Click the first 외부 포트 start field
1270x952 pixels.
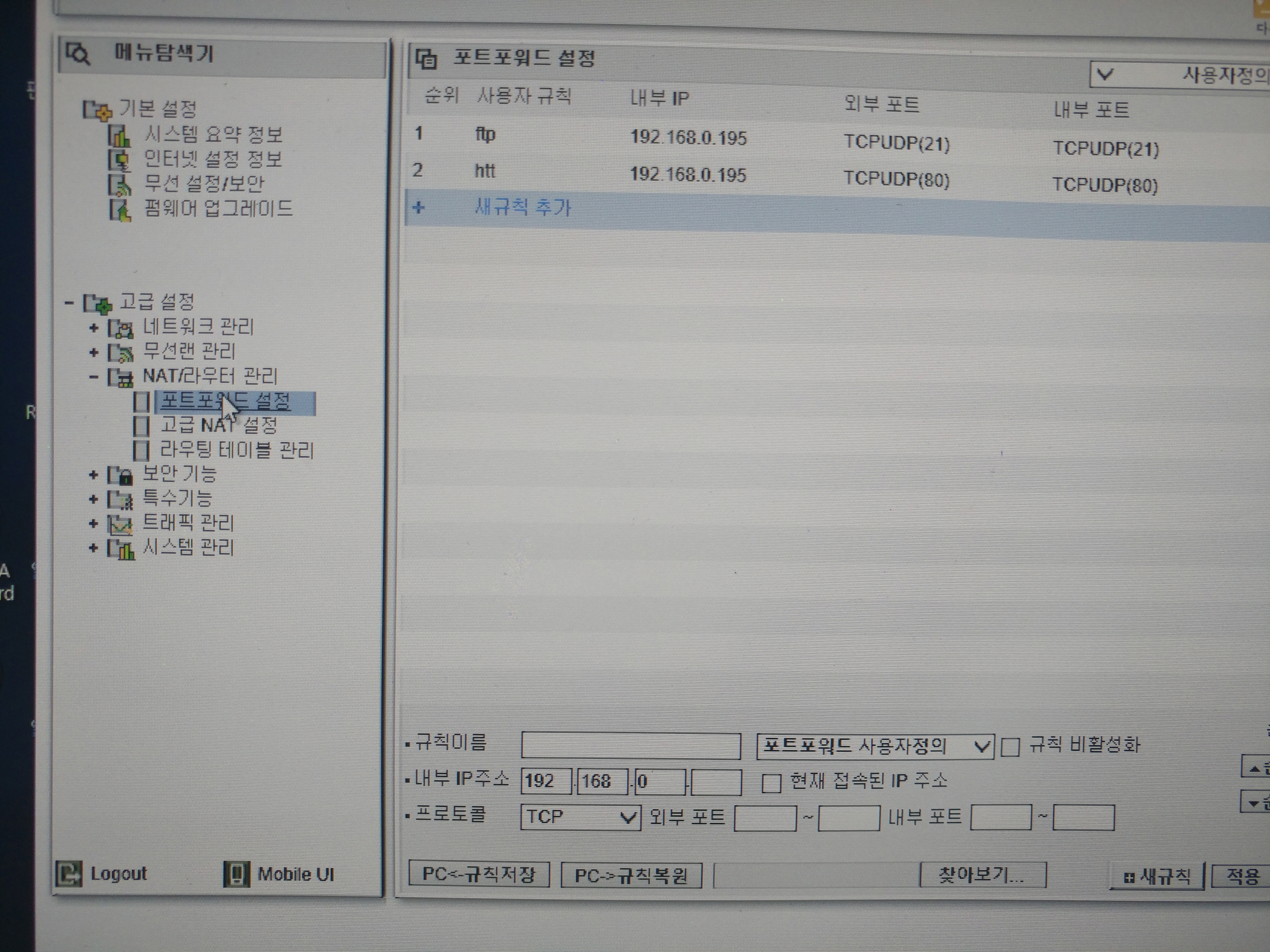point(765,818)
